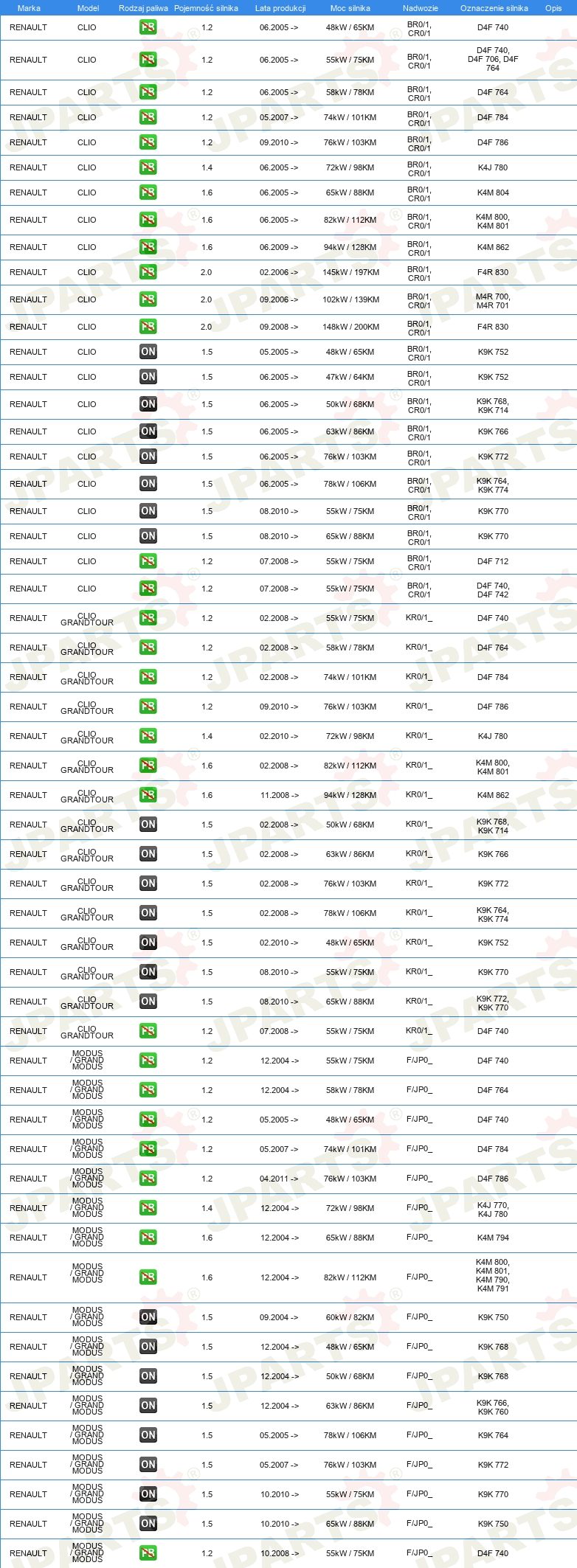Click the 'D4F 740, D4F 742' engine code
The width and height of the screenshot is (577, 1568).
click(493, 590)
